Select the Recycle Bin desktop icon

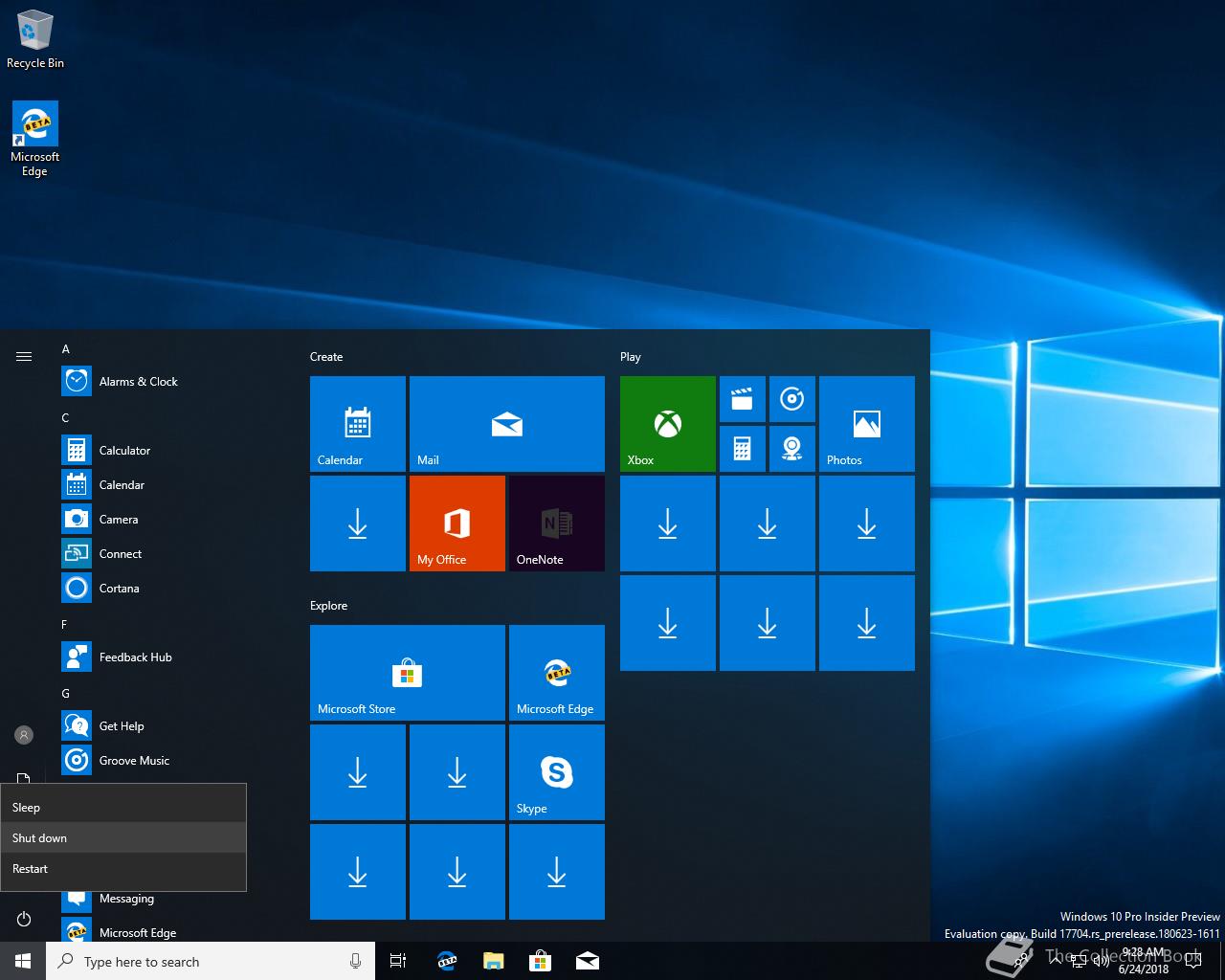pos(35,40)
